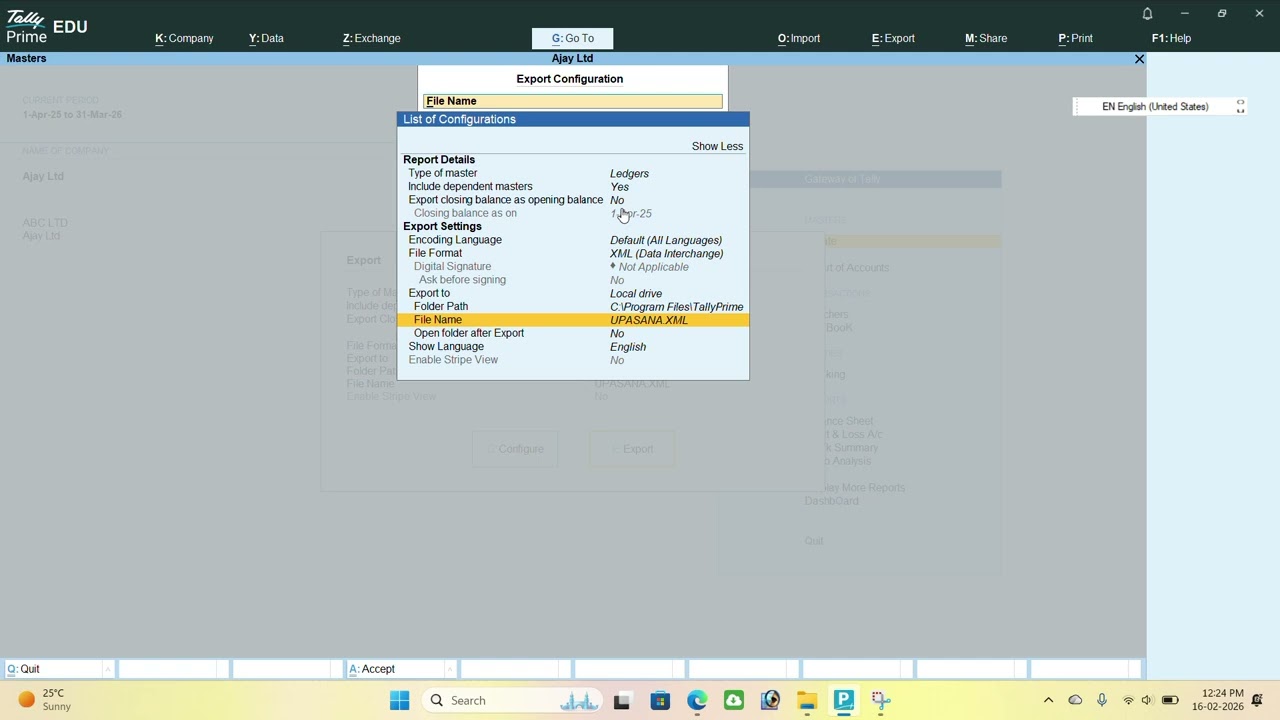Select Export closing balance as opening balance
Image resolution: width=1280 pixels, height=720 pixels.
[573, 200]
